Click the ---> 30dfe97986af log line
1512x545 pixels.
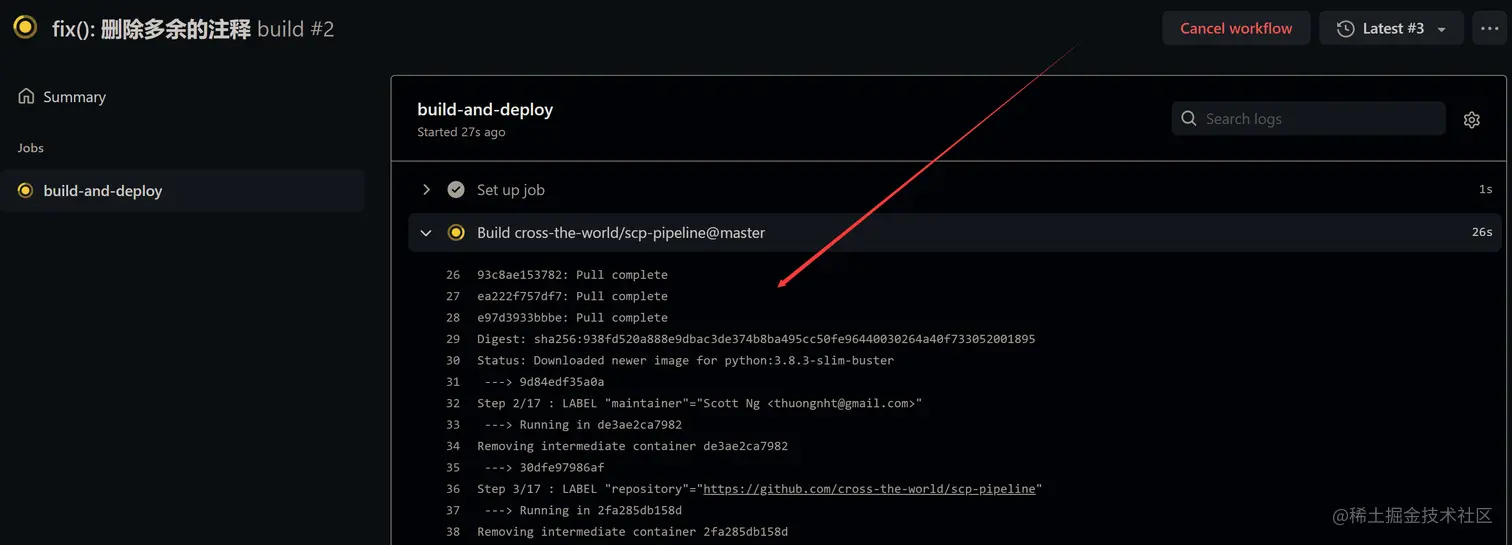(544, 468)
